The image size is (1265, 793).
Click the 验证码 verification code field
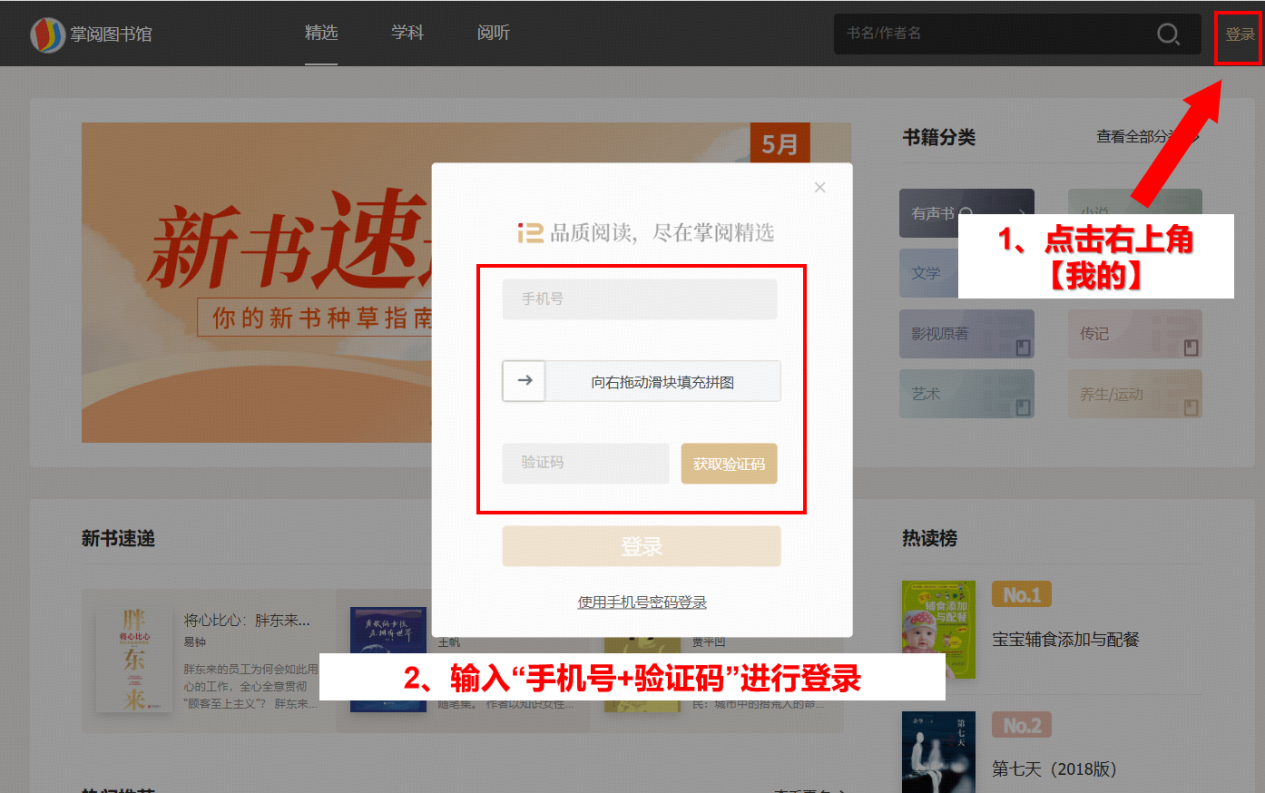click(x=585, y=463)
